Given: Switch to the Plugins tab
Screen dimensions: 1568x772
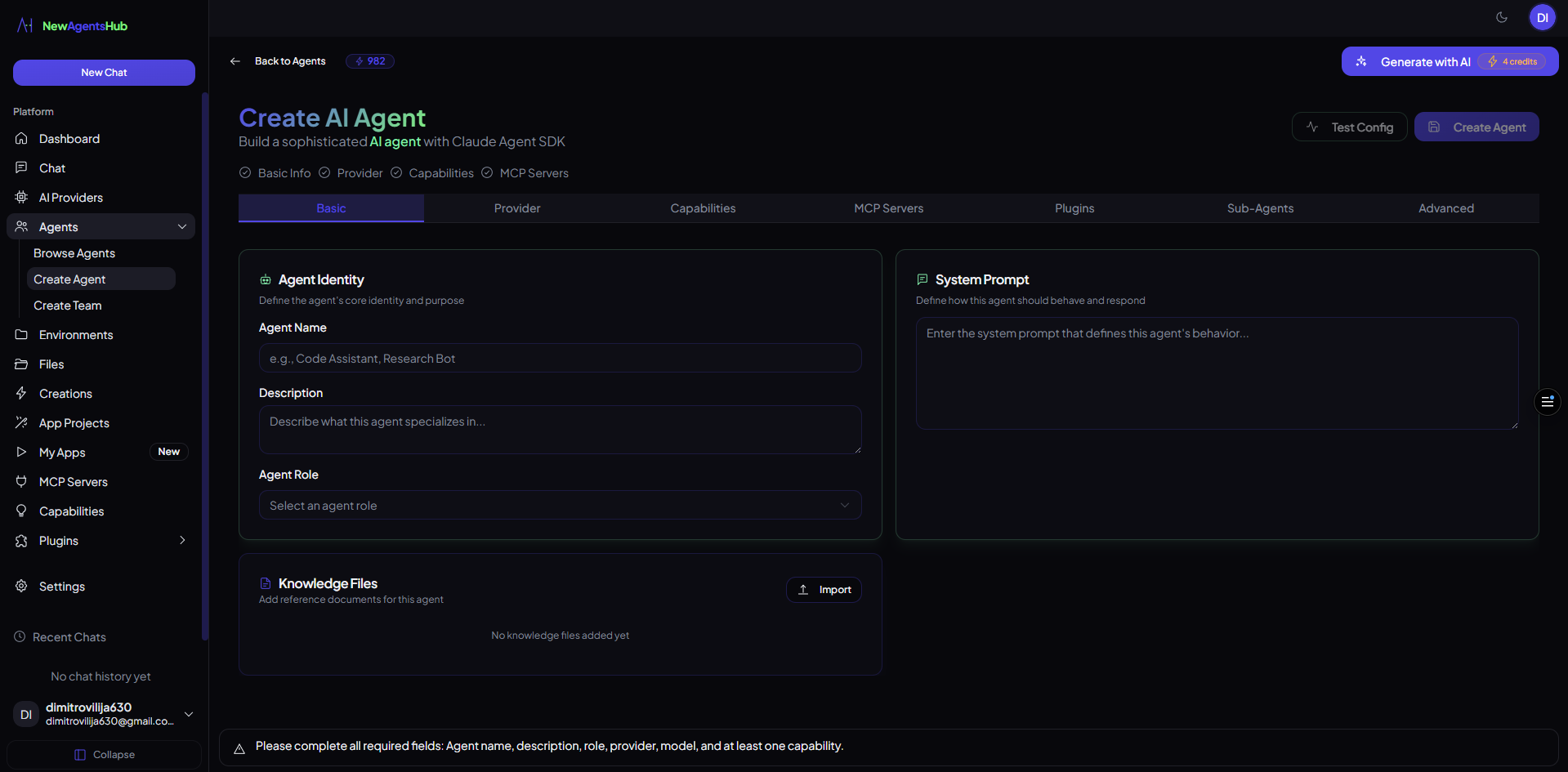Looking at the screenshot, I should click(x=1074, y=208).
